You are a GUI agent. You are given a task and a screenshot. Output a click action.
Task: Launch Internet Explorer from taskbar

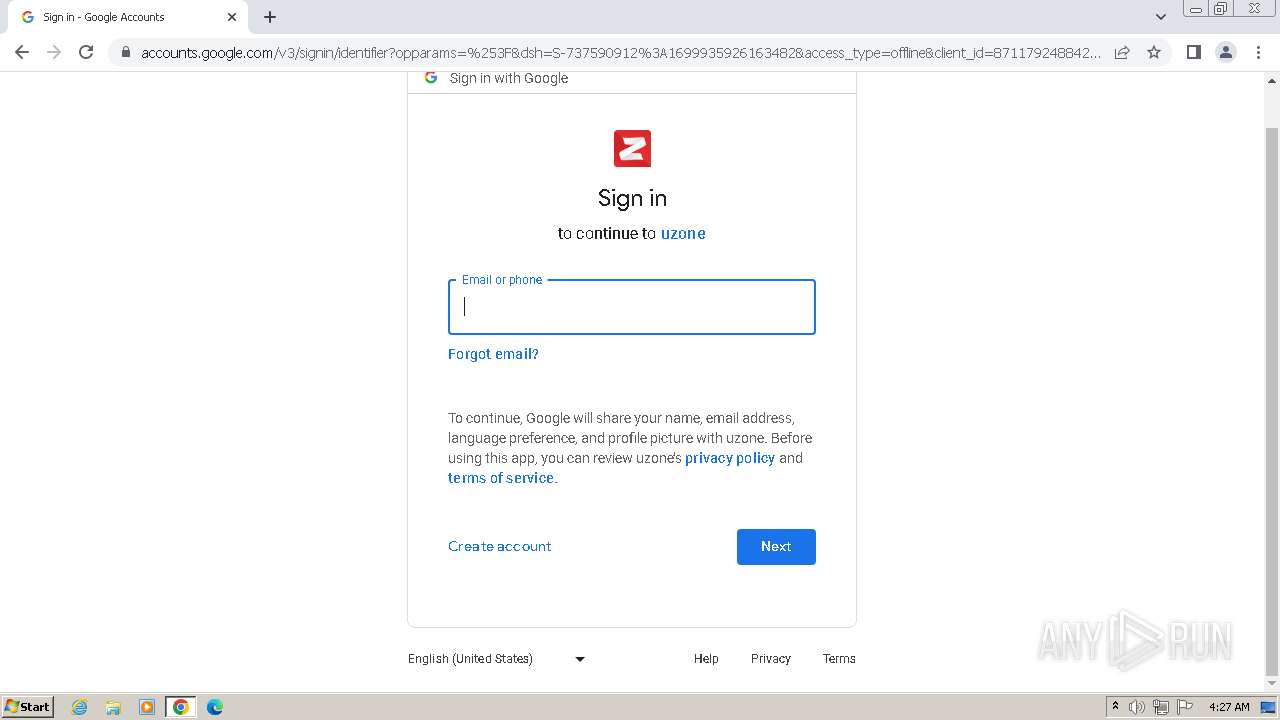click(80, 707)
